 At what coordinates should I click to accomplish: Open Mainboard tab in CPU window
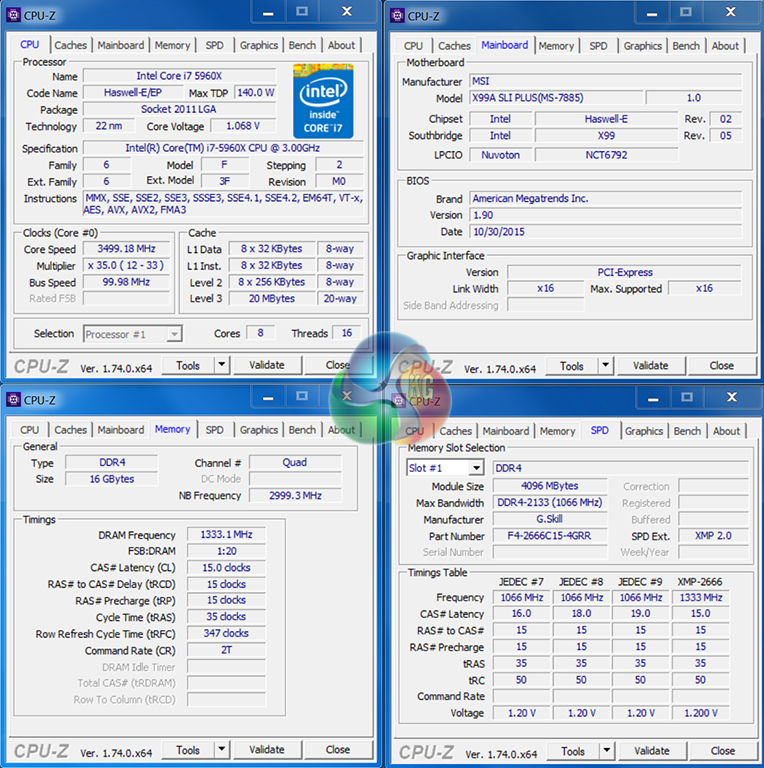(x=120, y=45)
